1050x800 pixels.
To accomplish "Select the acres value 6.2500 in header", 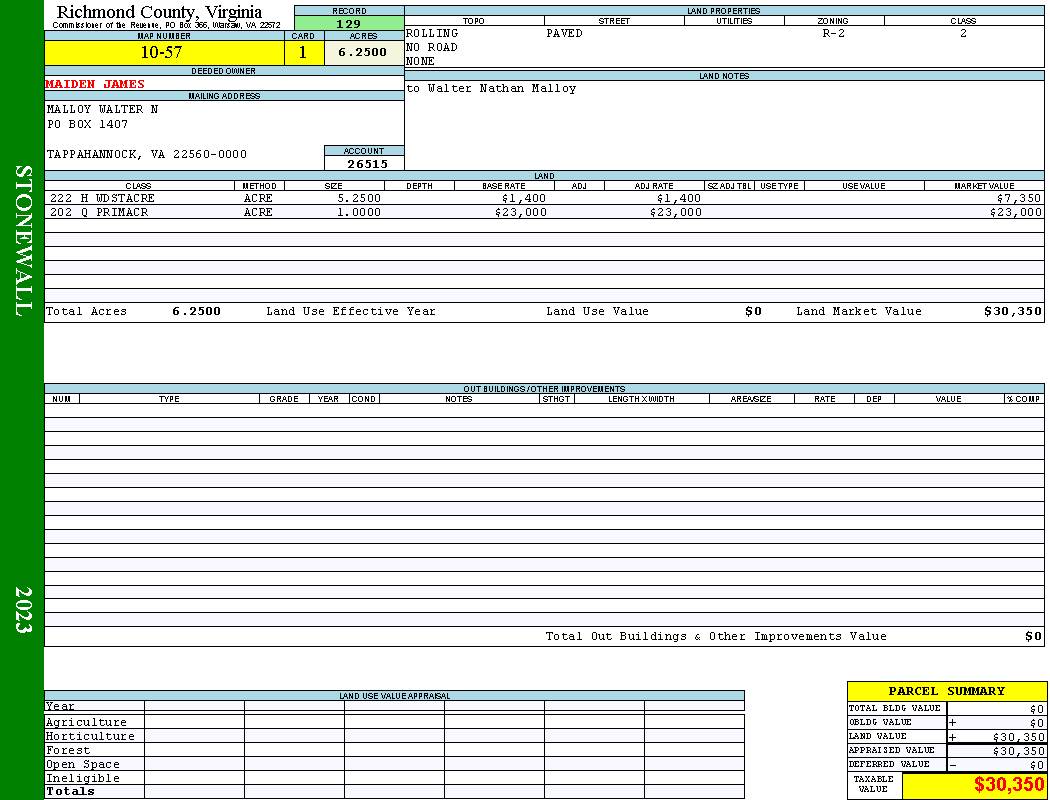I will coord(364,53).
